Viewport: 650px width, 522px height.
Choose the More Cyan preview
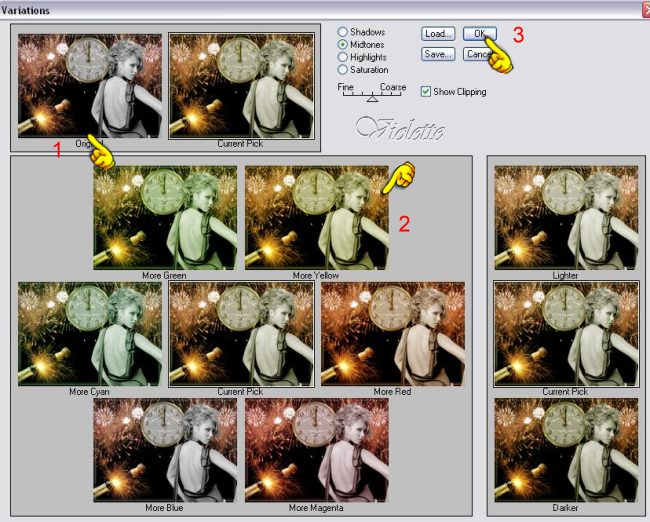[90, 334]
